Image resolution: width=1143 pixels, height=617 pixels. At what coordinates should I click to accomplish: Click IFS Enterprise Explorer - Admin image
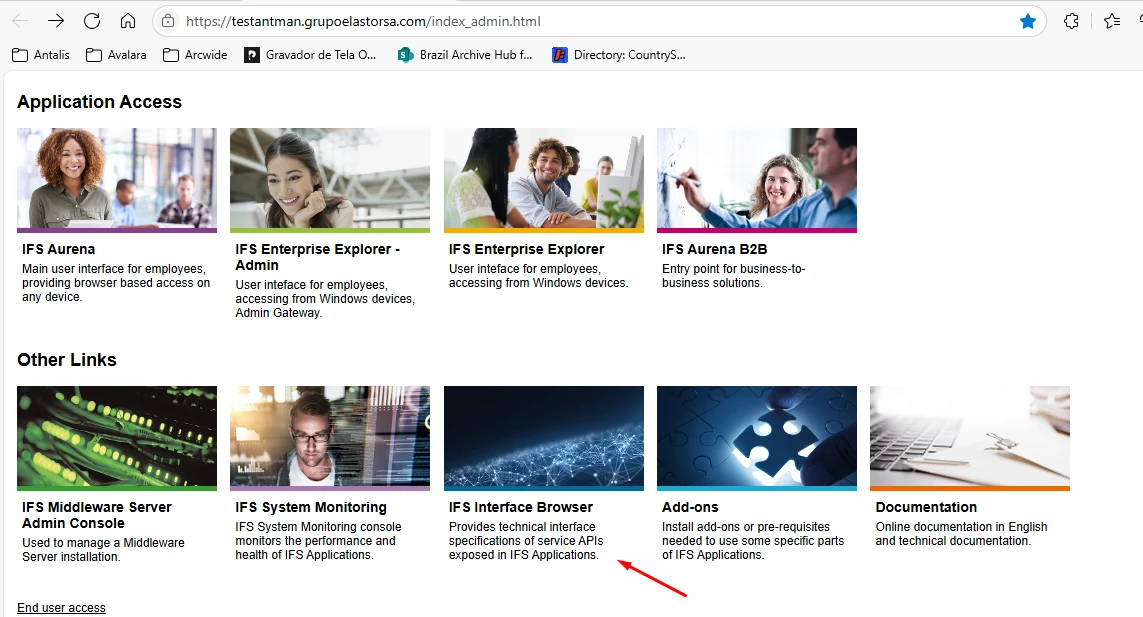tap(329, 180)
